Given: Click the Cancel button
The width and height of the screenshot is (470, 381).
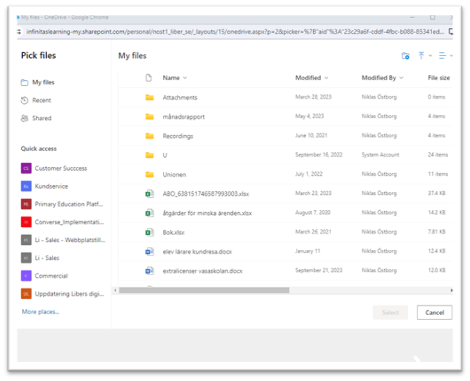Looking at the screenshot, I should click(435, 313).
